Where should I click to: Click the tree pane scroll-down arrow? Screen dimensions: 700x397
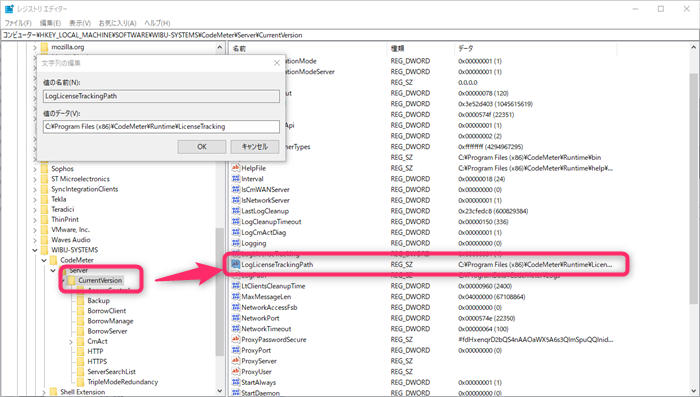(220, 391)
